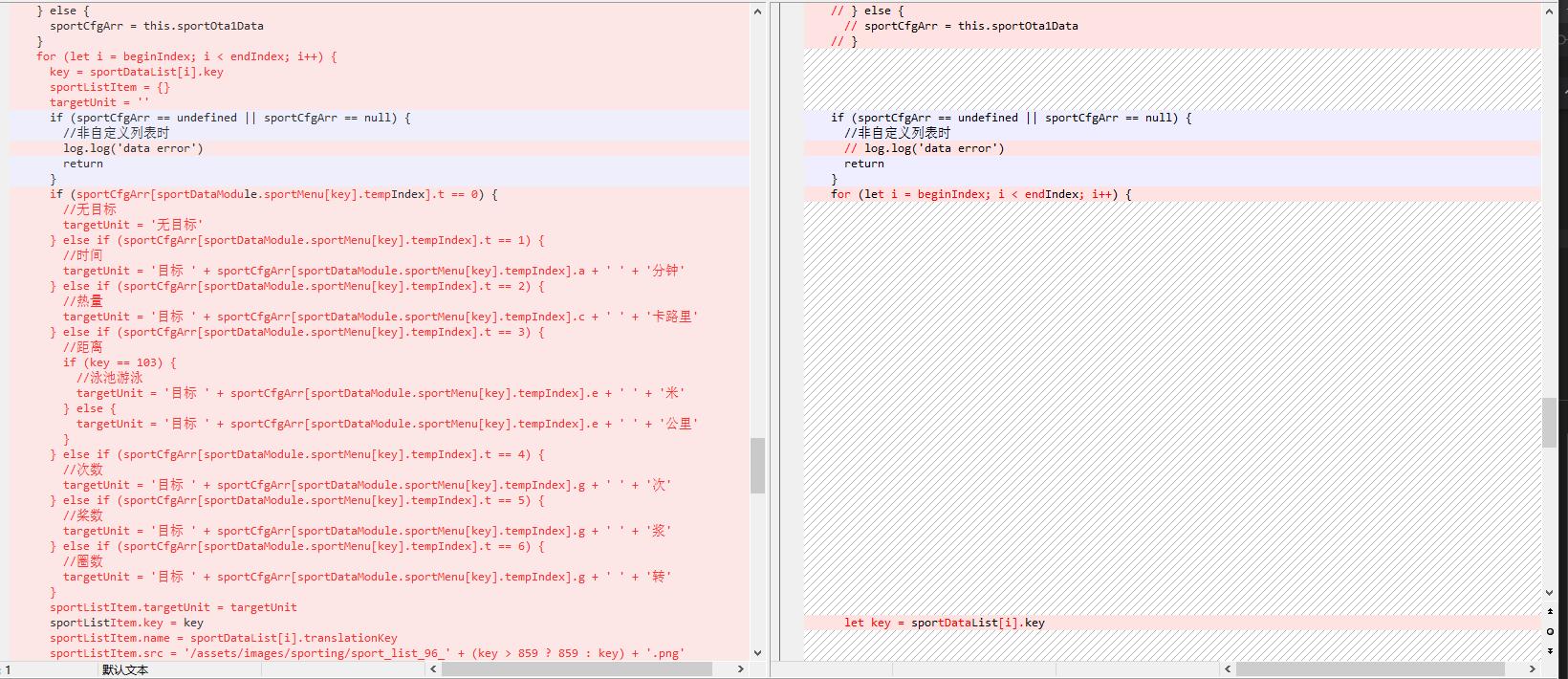Screen dimensions: 1568x679
Task: Click the right pane horizontal scrollbar thumb
Action: click(x=1370, y=669)
